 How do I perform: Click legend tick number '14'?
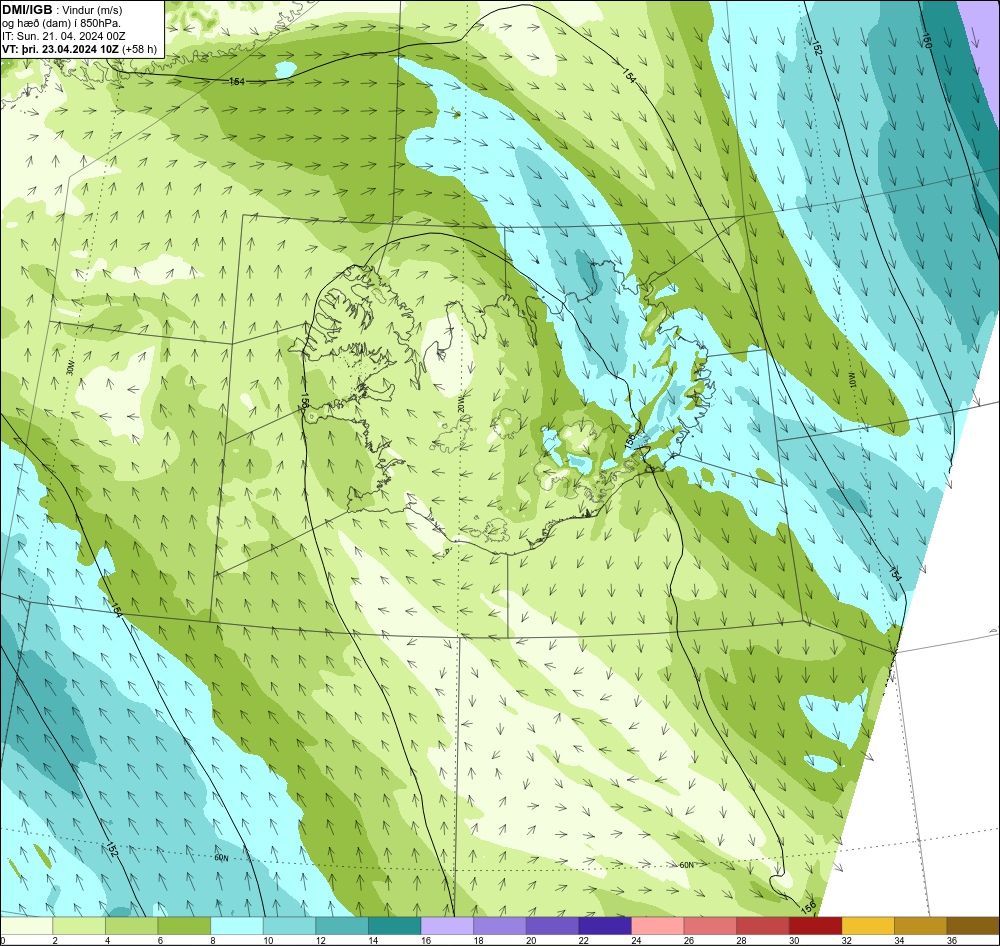pyautogui.click(x=373, y=940)
